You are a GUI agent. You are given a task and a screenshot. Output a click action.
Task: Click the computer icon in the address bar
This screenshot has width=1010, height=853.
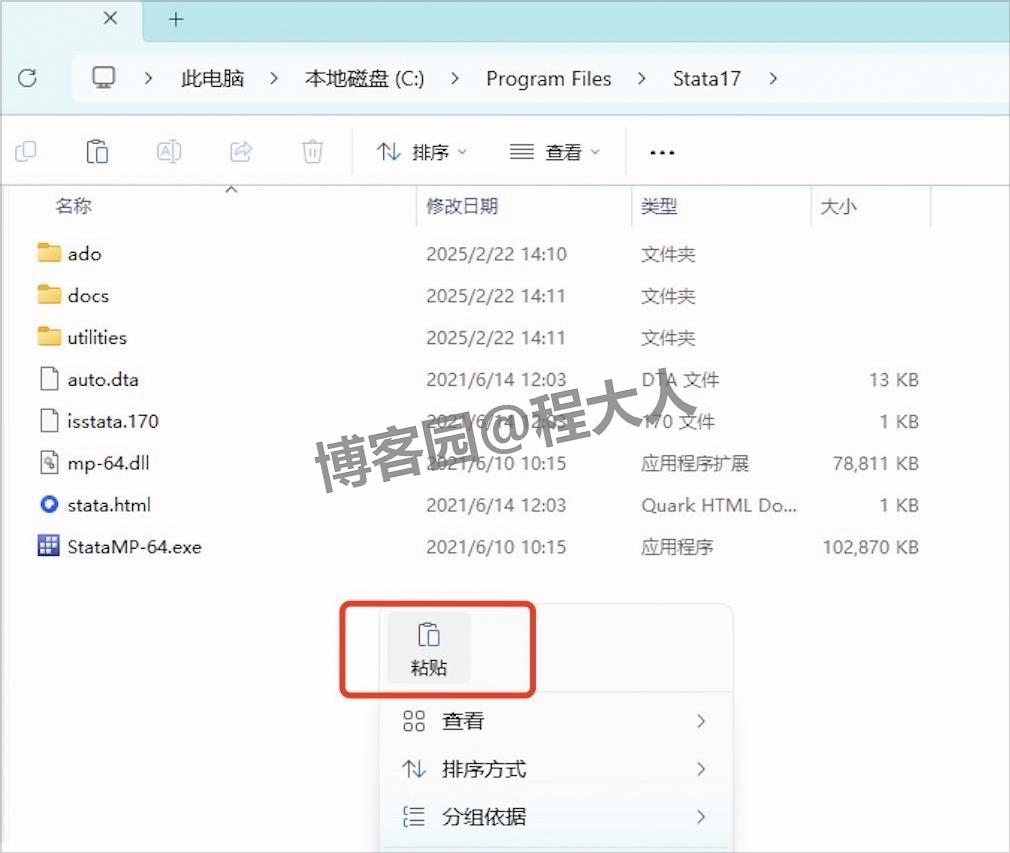(x=104, y=78)
